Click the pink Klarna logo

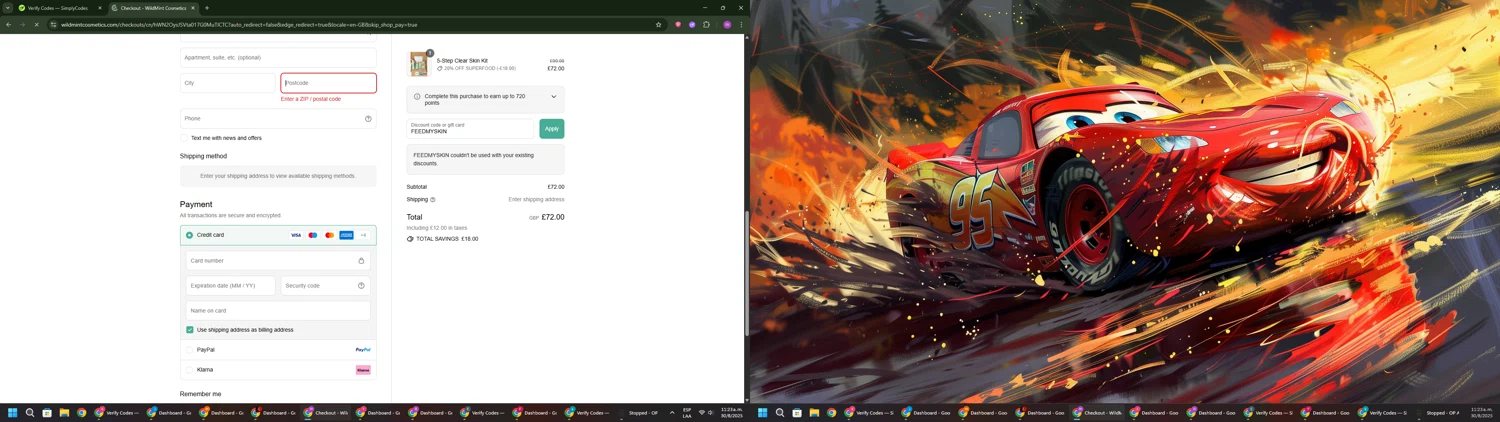click(363, 370)
